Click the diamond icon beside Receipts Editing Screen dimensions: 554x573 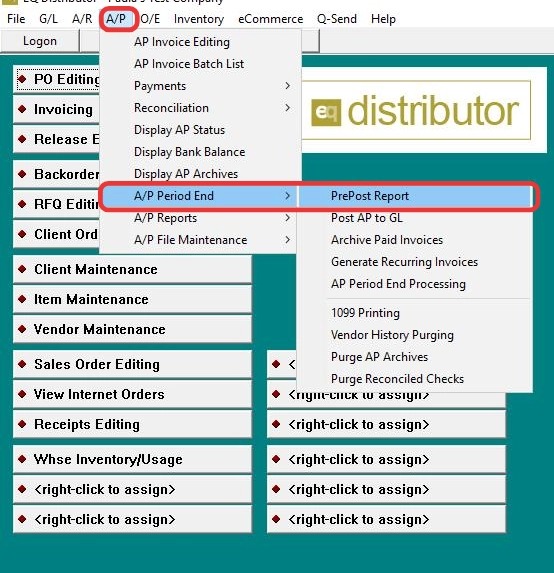pyautogui.click(x=22, y=424)
